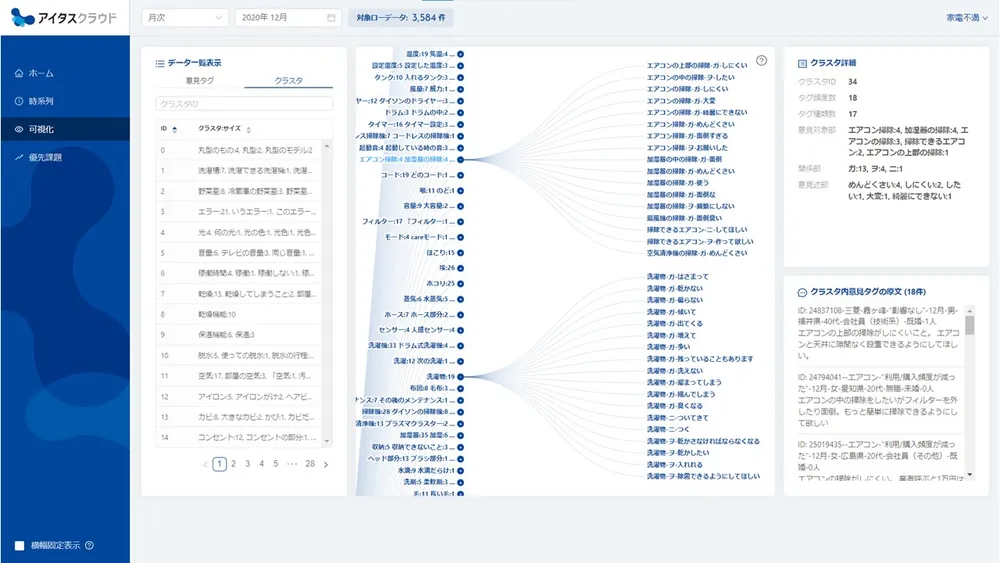The height and width of the screenshot is (563, 1000).
Task: Collapse node エアコン掃除:4 加湿器の掃除:4
Action: [x=460, y=159]
